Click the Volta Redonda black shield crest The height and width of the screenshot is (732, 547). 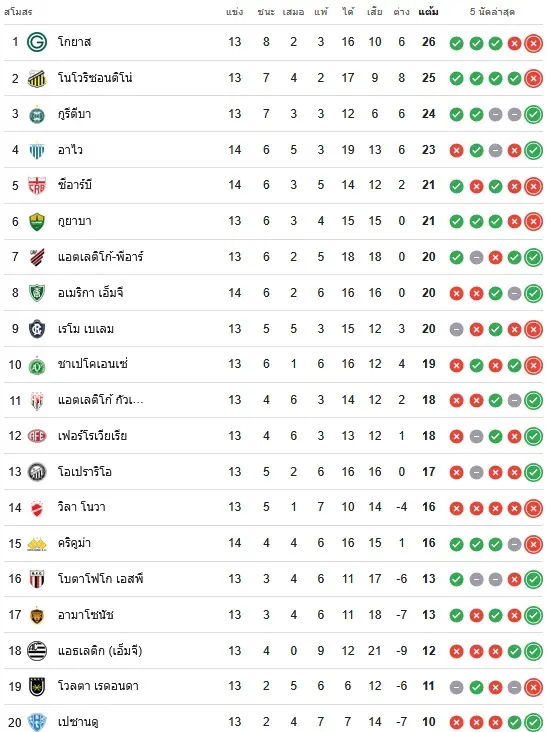(37, 686)
